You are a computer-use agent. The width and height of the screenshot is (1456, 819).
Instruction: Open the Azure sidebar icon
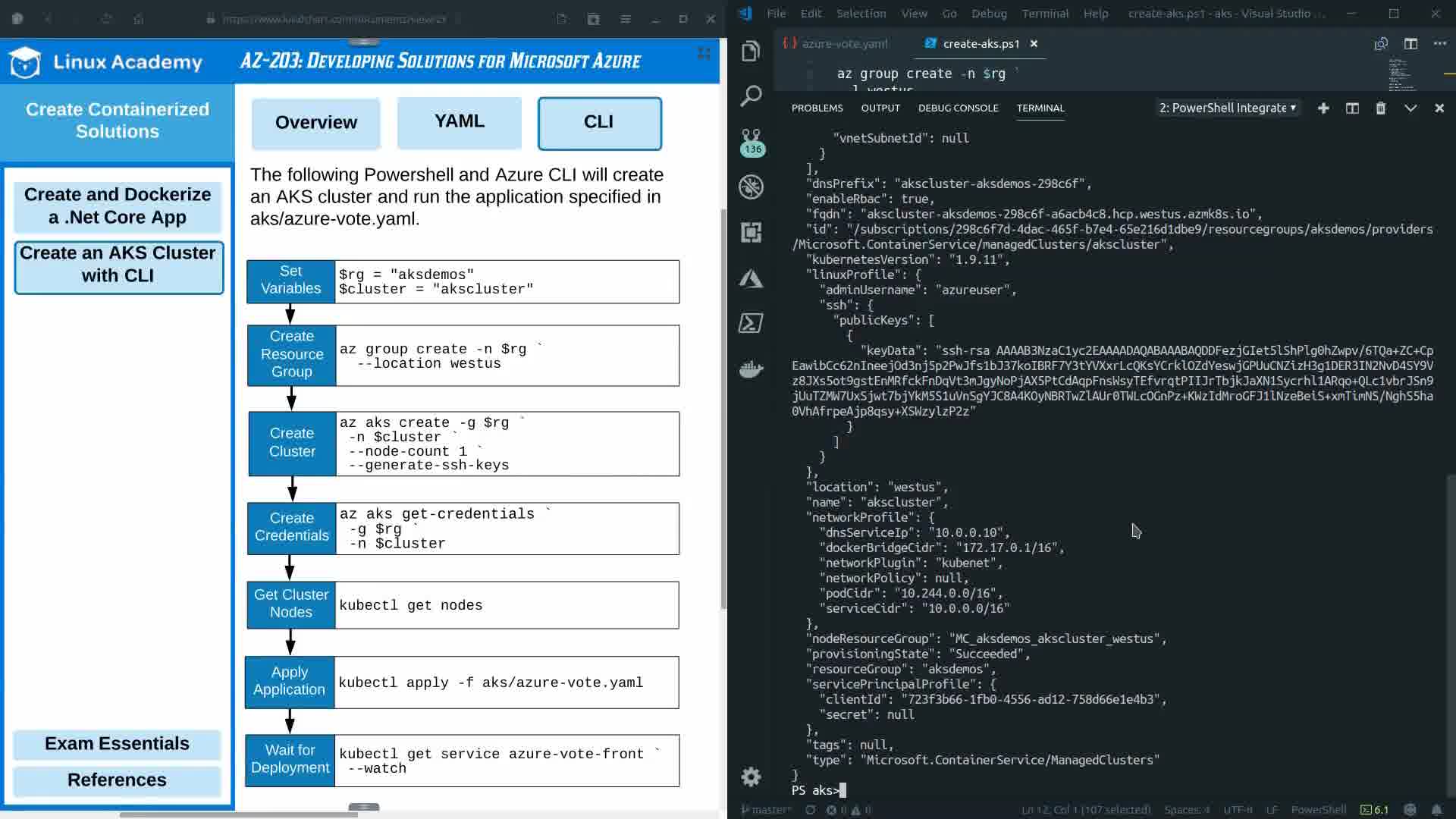click(x=751, y=278)
